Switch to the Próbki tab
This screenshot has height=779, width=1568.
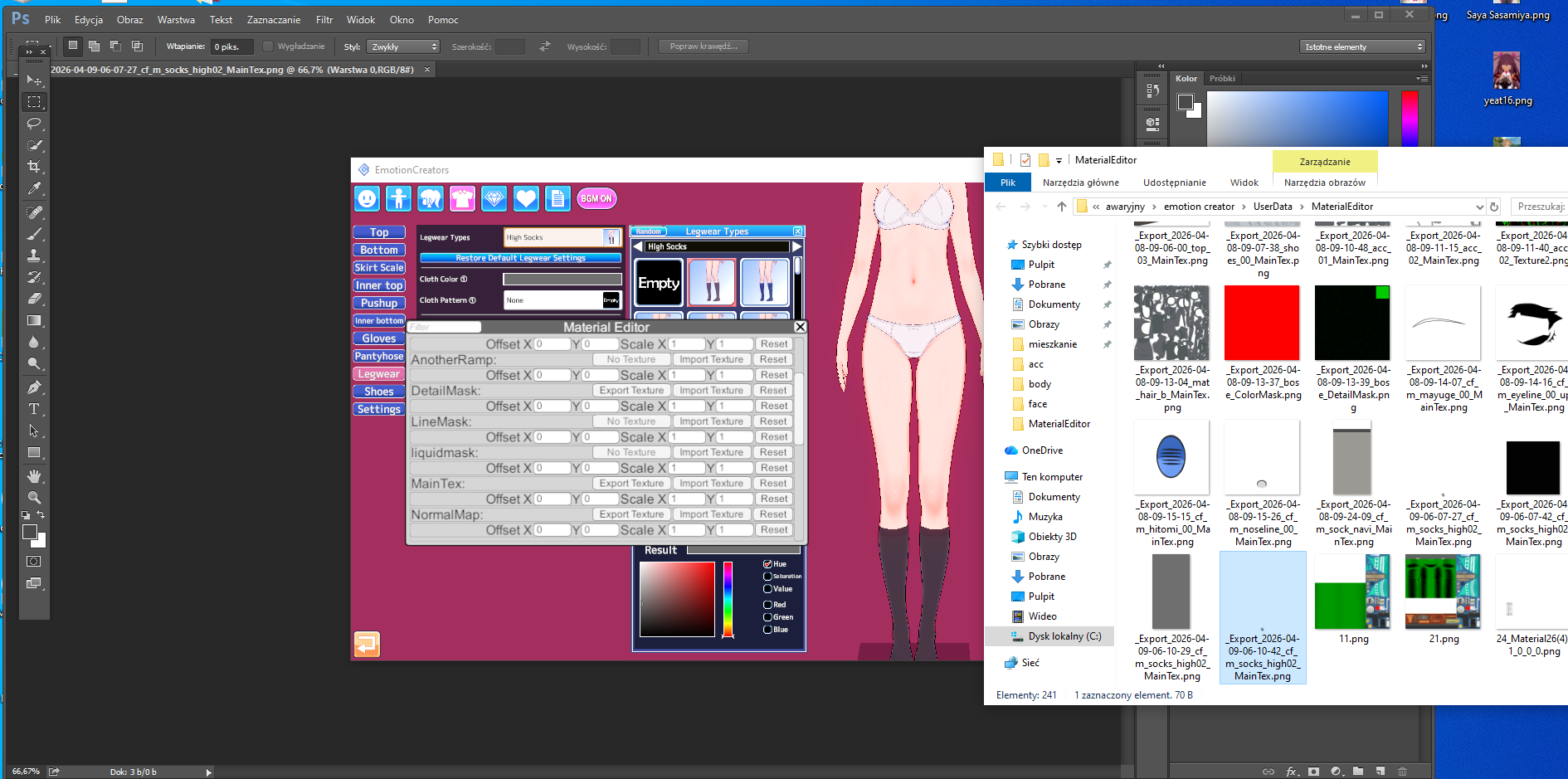(x=1221, y=79)
